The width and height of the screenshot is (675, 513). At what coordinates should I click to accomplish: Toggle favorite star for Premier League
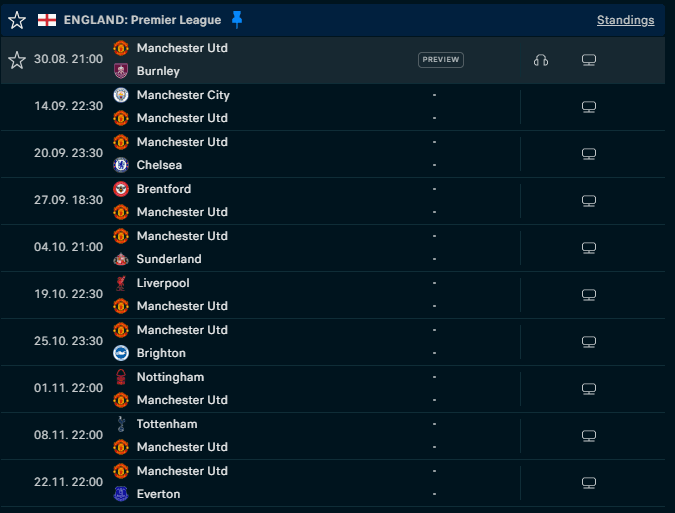point(17,20)
